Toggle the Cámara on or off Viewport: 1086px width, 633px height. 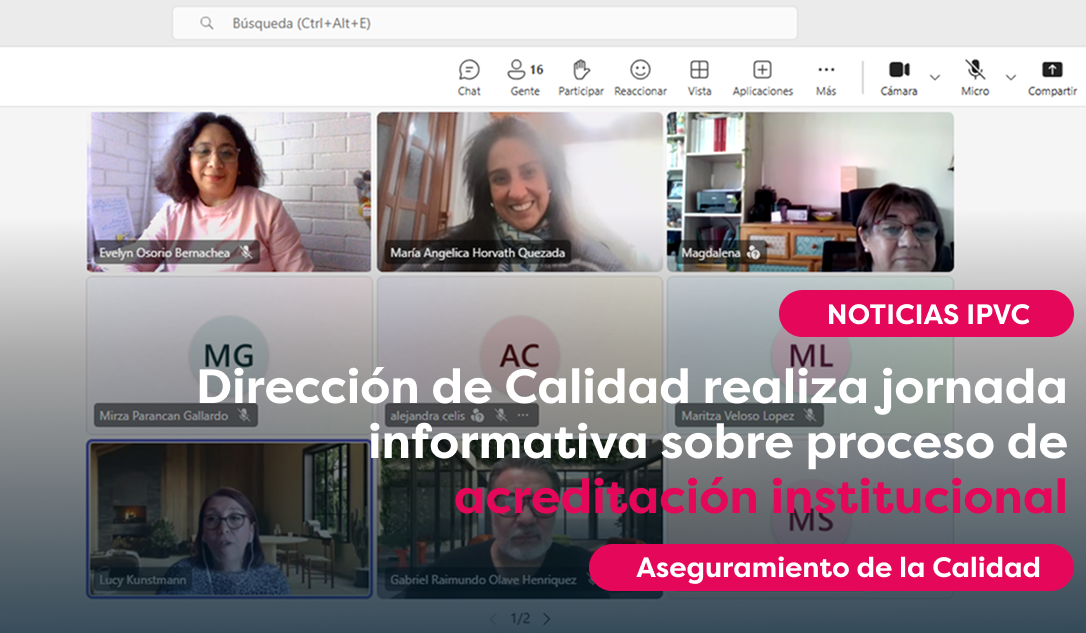pyautogui.click(x=899, y=70)
